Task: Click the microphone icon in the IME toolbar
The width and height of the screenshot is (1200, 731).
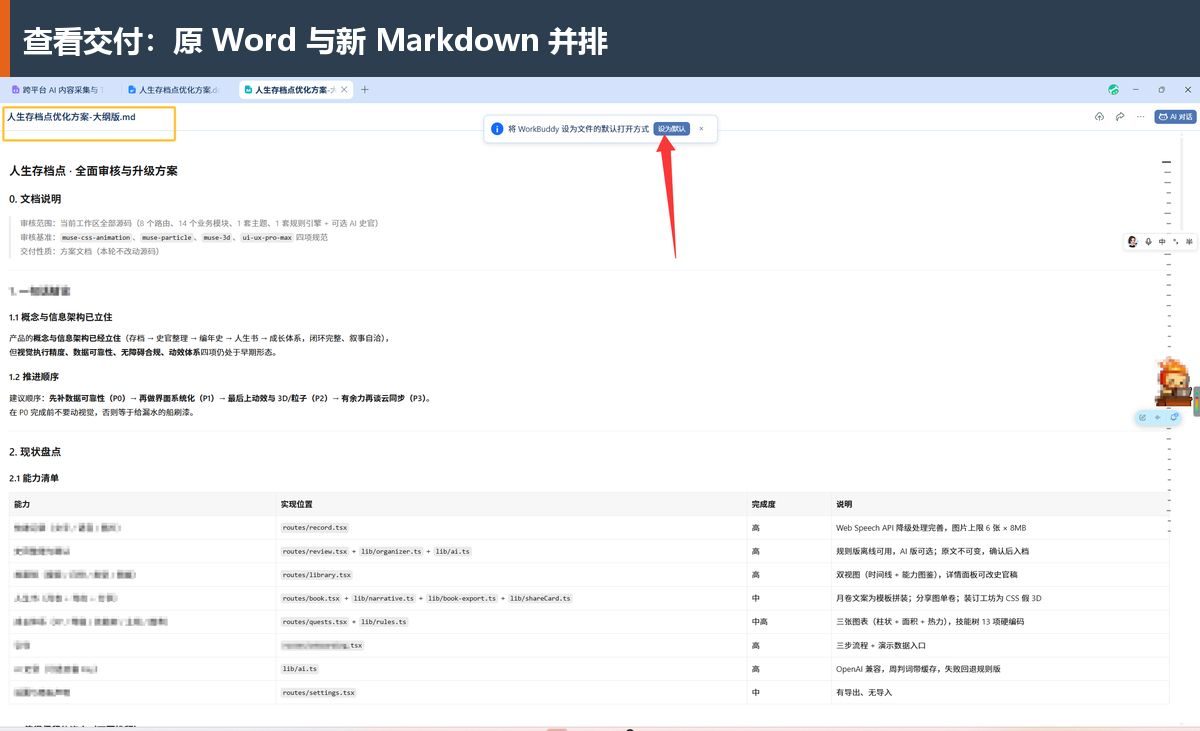Action: coord(1148,241)
